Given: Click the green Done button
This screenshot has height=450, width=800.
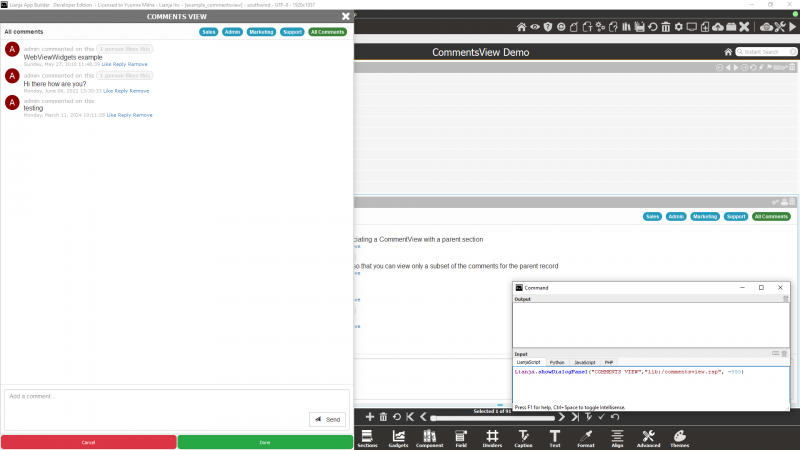Looking at the screenshot, I should coord(265,441).
